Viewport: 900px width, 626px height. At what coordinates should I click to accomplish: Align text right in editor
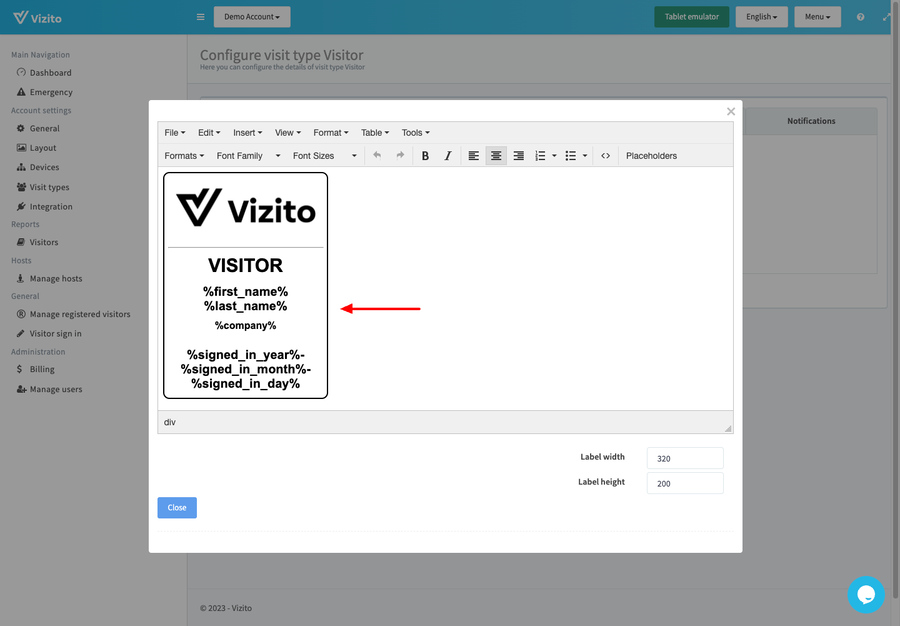(x=518, y=156)
